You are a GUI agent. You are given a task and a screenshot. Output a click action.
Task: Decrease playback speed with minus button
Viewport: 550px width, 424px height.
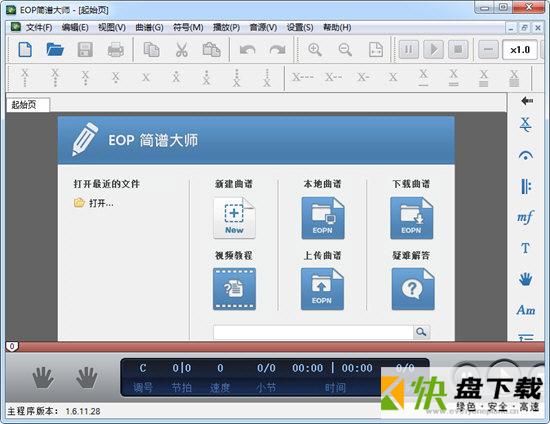488,49
